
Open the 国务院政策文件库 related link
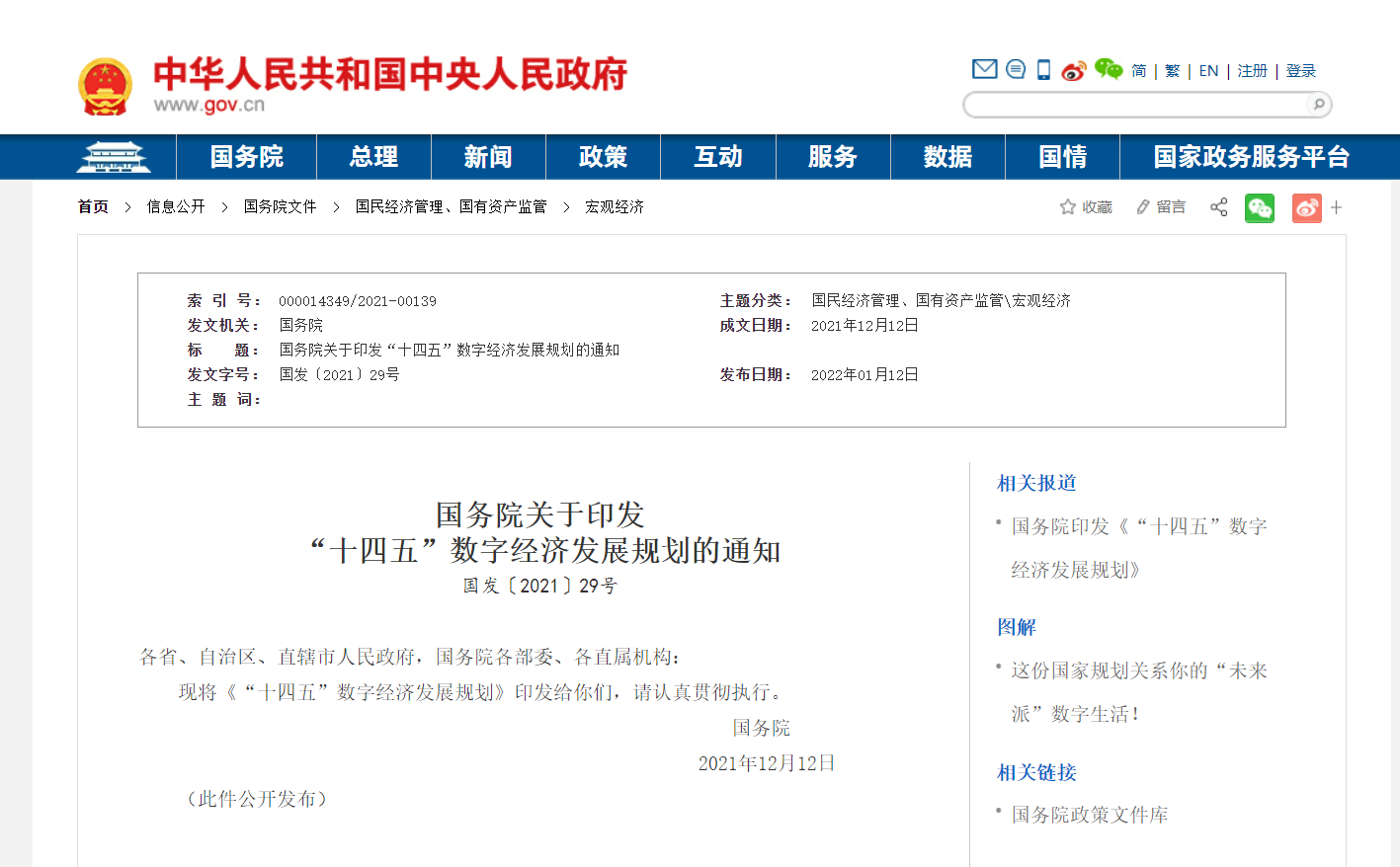pos(1089,815)
